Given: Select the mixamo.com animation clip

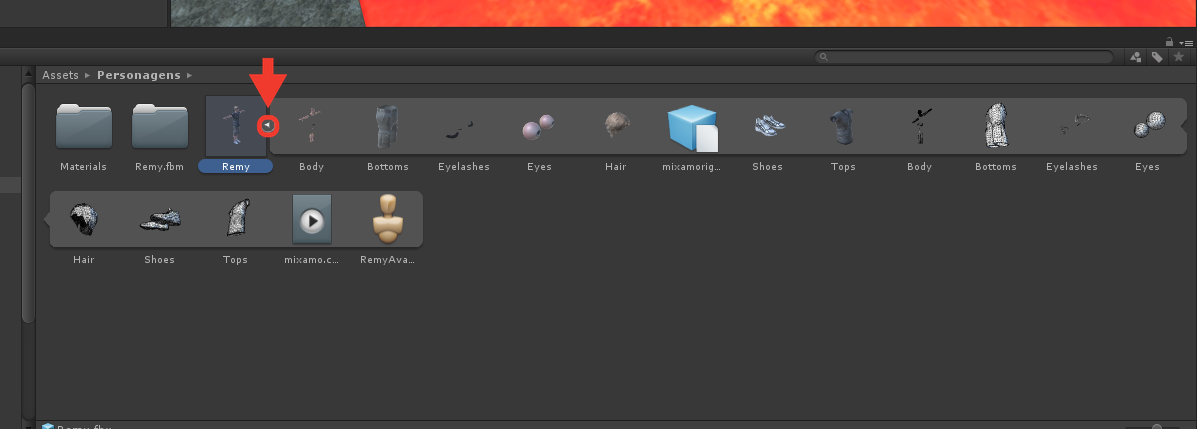Looking at the screenshot, I should click(311, 220).
